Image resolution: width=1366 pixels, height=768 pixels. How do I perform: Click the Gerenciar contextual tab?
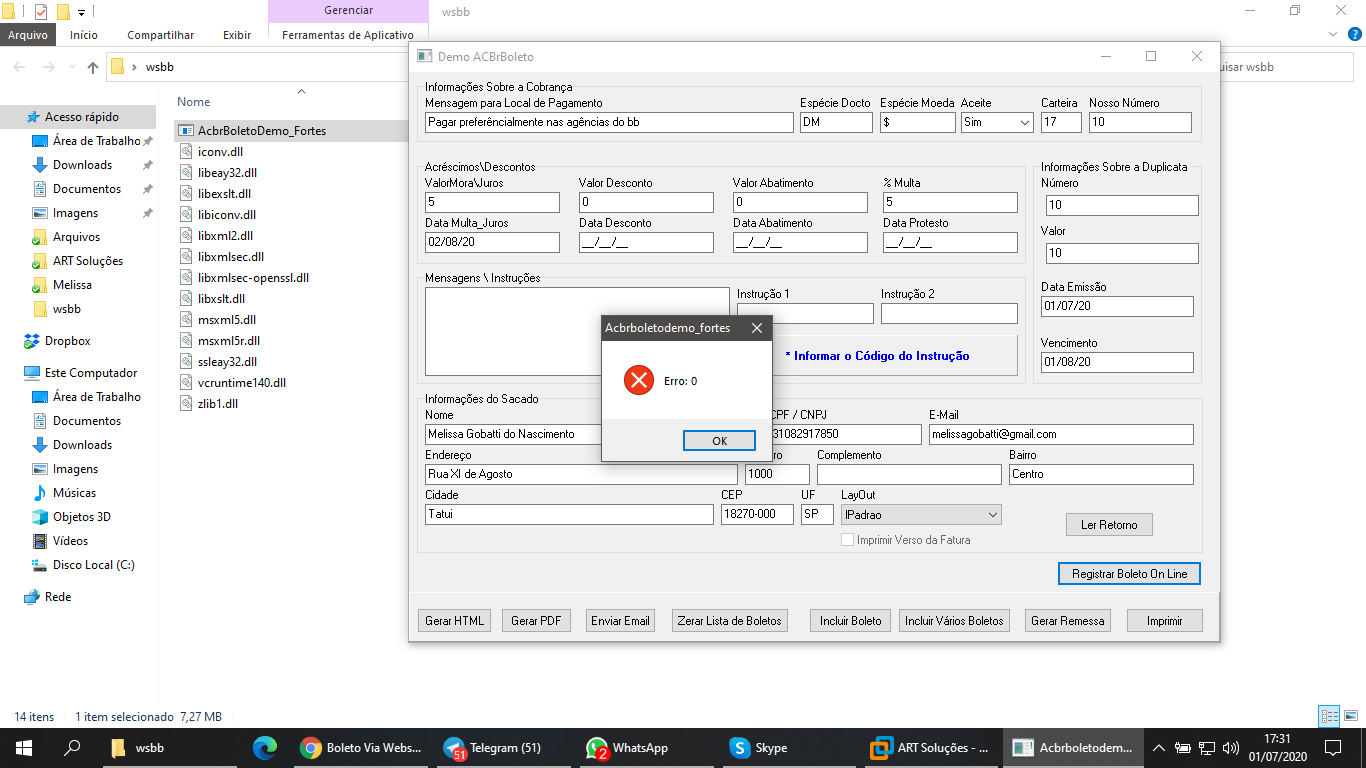pos(349,11)
